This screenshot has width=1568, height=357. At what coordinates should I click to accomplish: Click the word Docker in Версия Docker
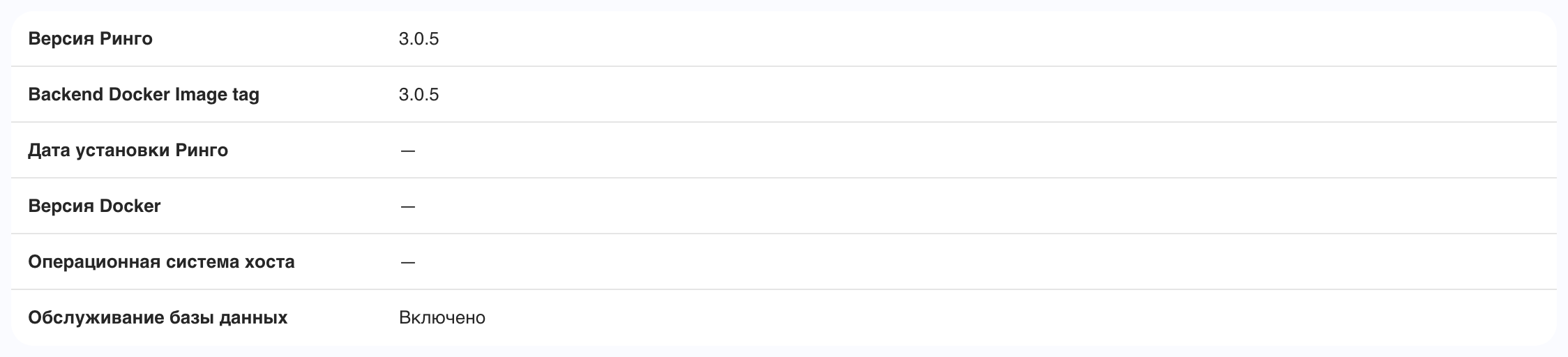[x=130, y=206]
